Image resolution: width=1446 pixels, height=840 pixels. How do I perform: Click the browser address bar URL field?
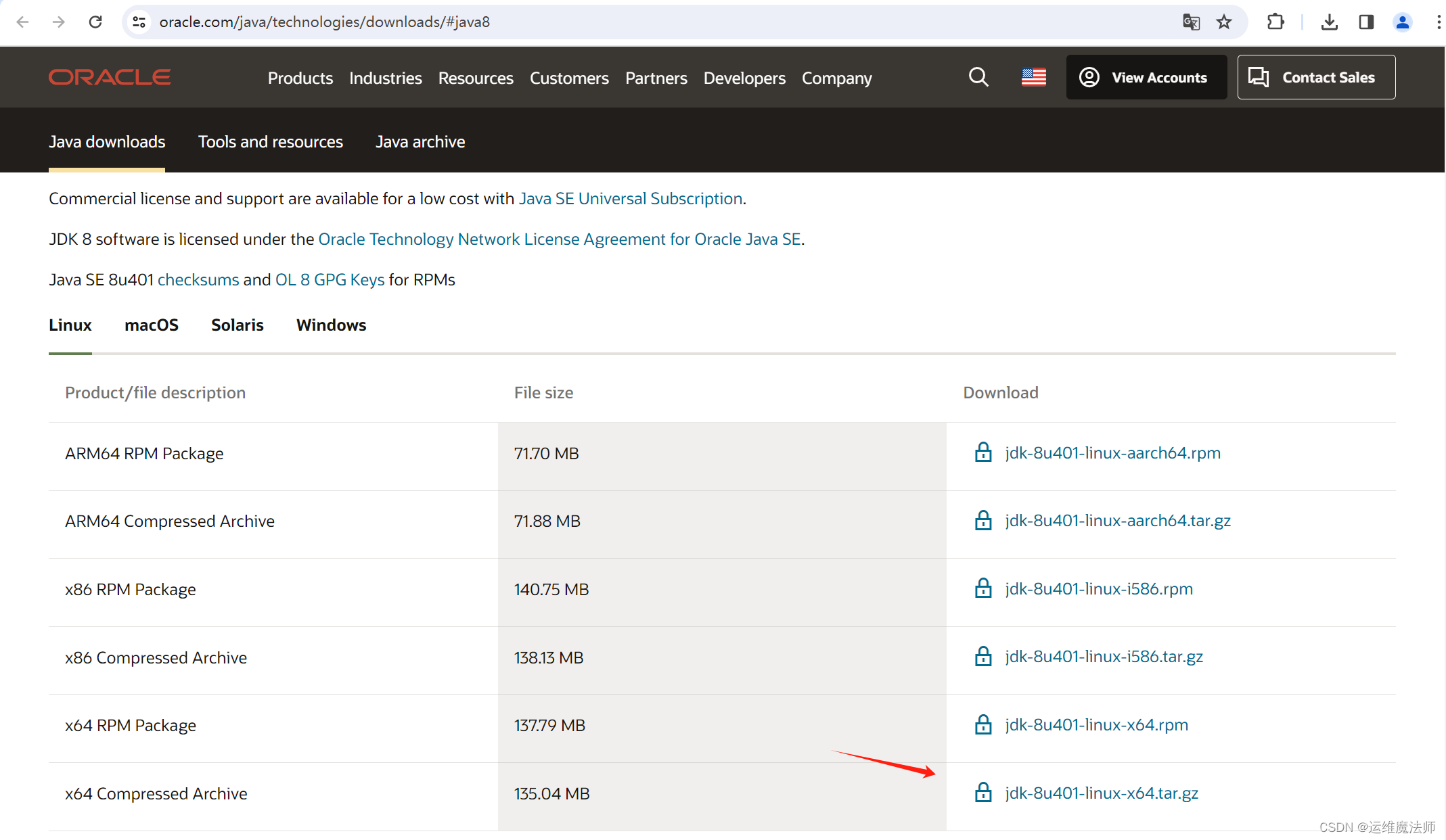tap(609, 22)
